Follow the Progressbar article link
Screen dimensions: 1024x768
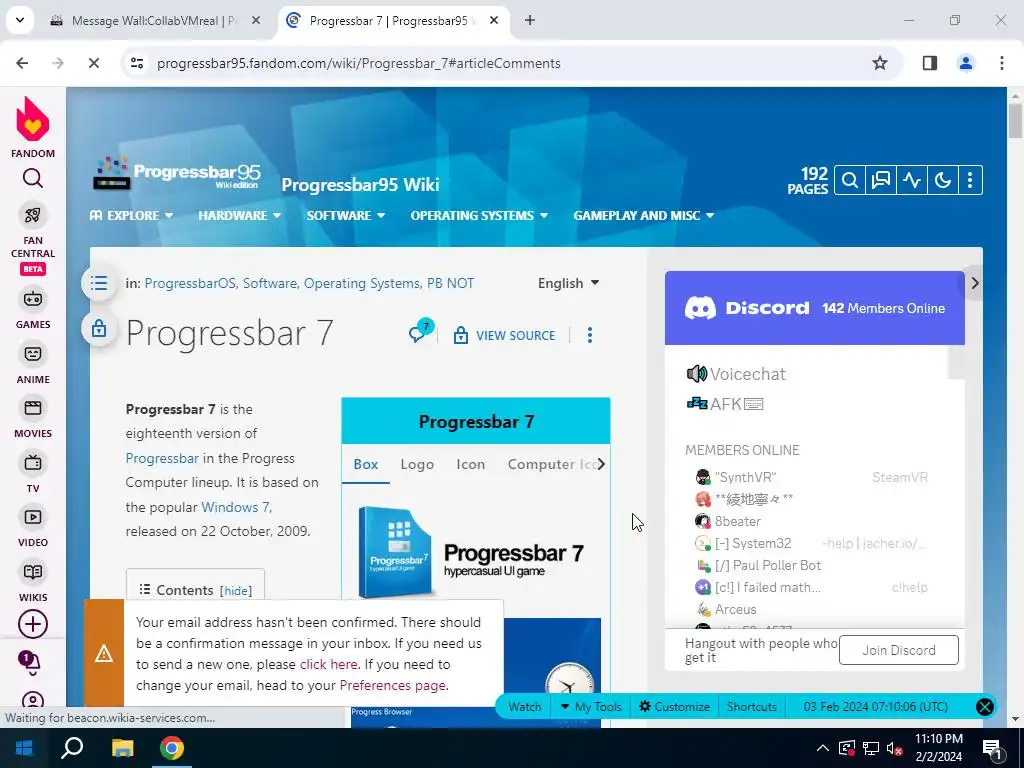[162, 458]
